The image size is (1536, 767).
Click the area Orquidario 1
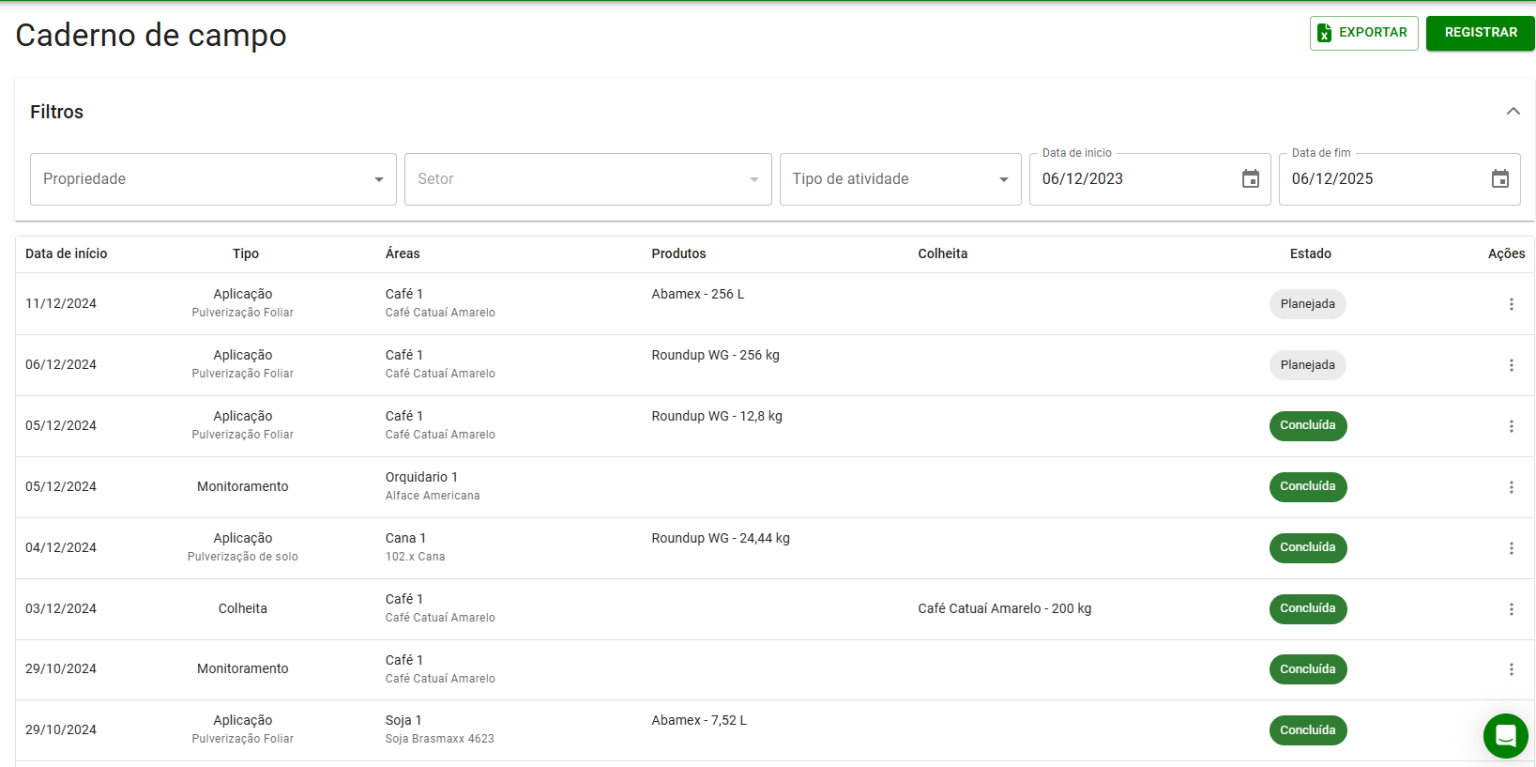[x=422, y=477]
